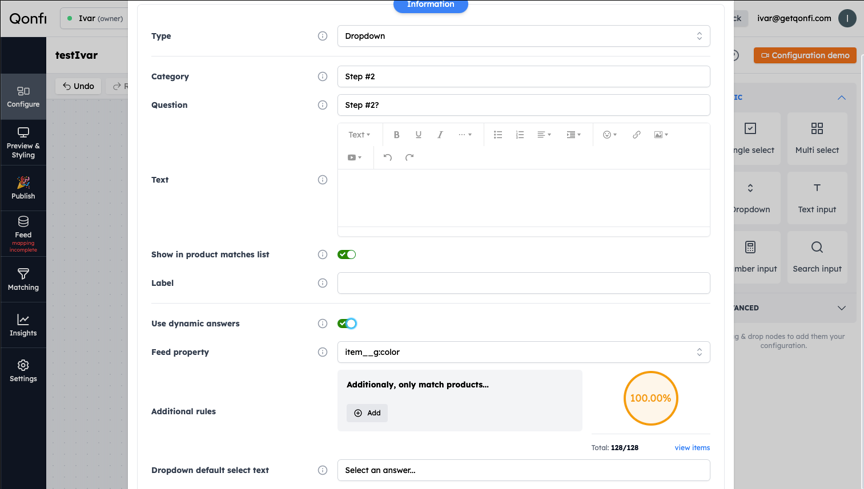Select the Search input node
The height and width of the screenshot is (489, 864).
pyautogui.click(x=817, y=257)
